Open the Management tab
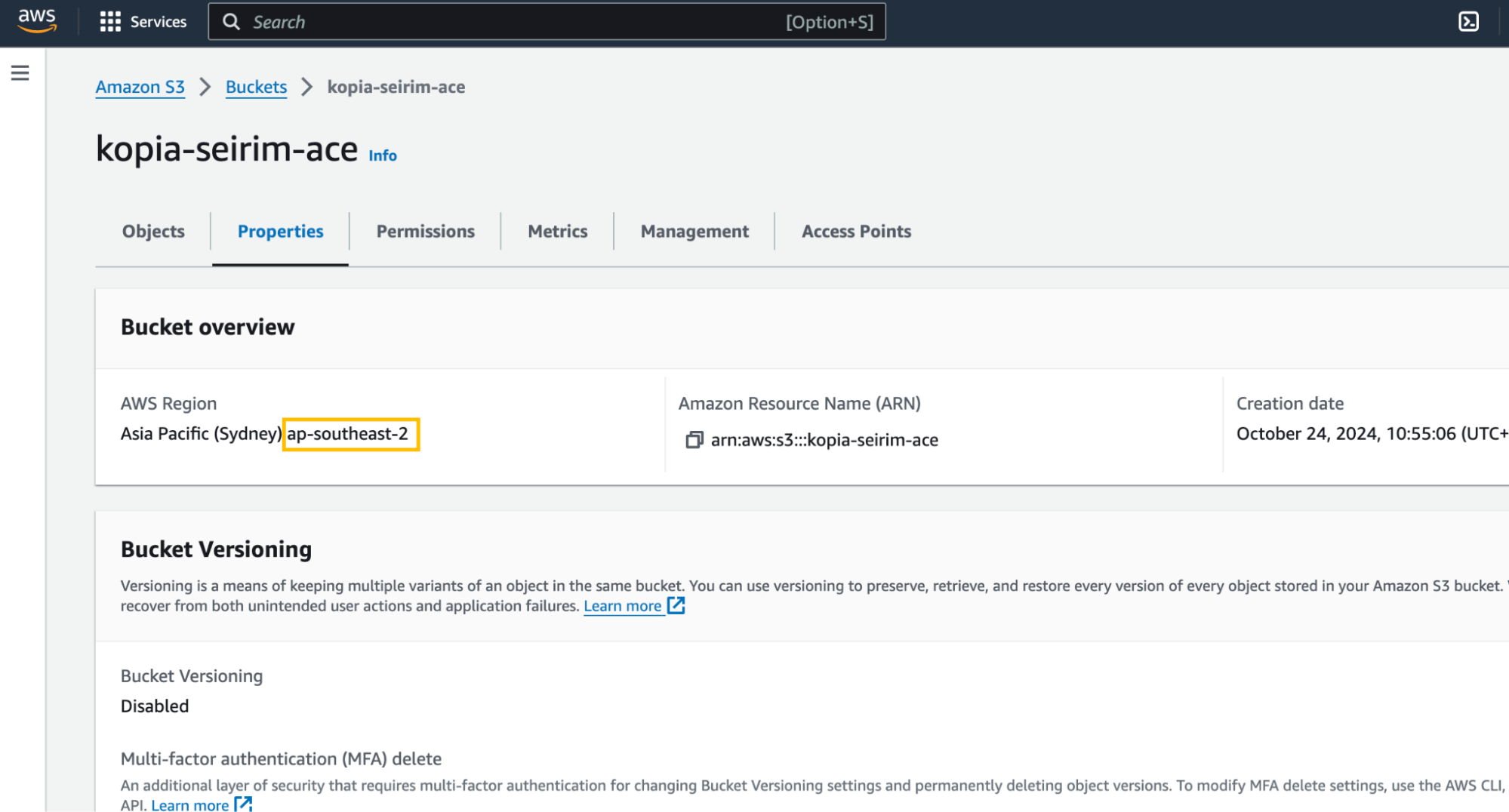This screenshot has height=812, width=1509. click(x=694, y=232)
